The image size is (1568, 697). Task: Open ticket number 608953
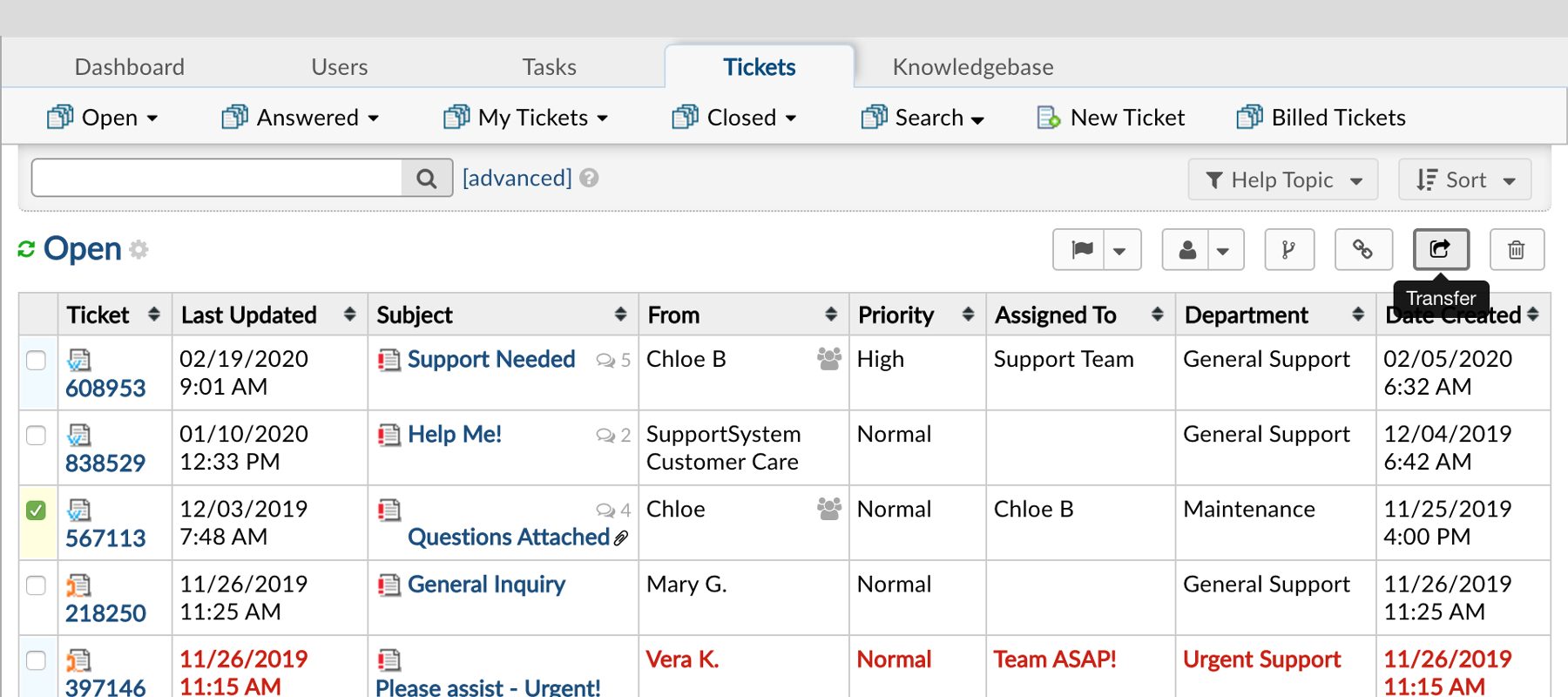[x=105, y=389]
